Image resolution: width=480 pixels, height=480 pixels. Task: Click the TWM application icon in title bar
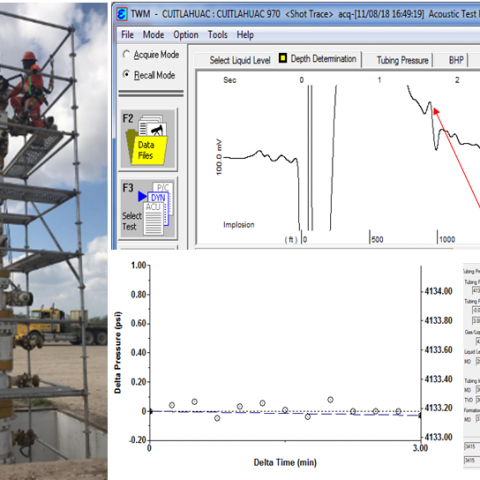pyautogui.click(x=122, y=14)
